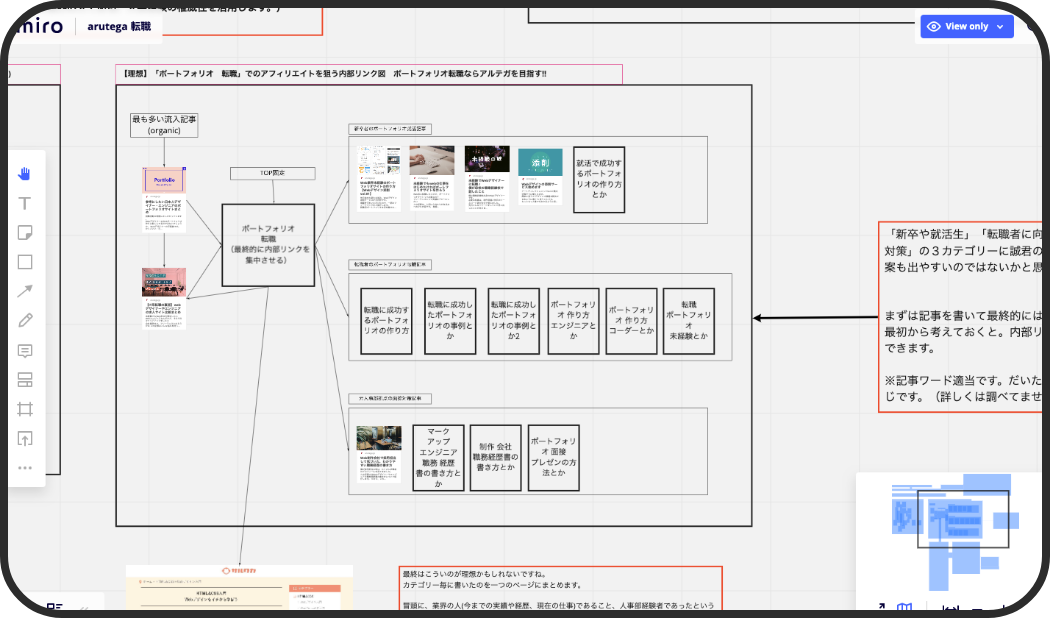Open more tools ellipsis in toolbar
This screenshot has width=1050, height=618.
click(x=25, y=468)
